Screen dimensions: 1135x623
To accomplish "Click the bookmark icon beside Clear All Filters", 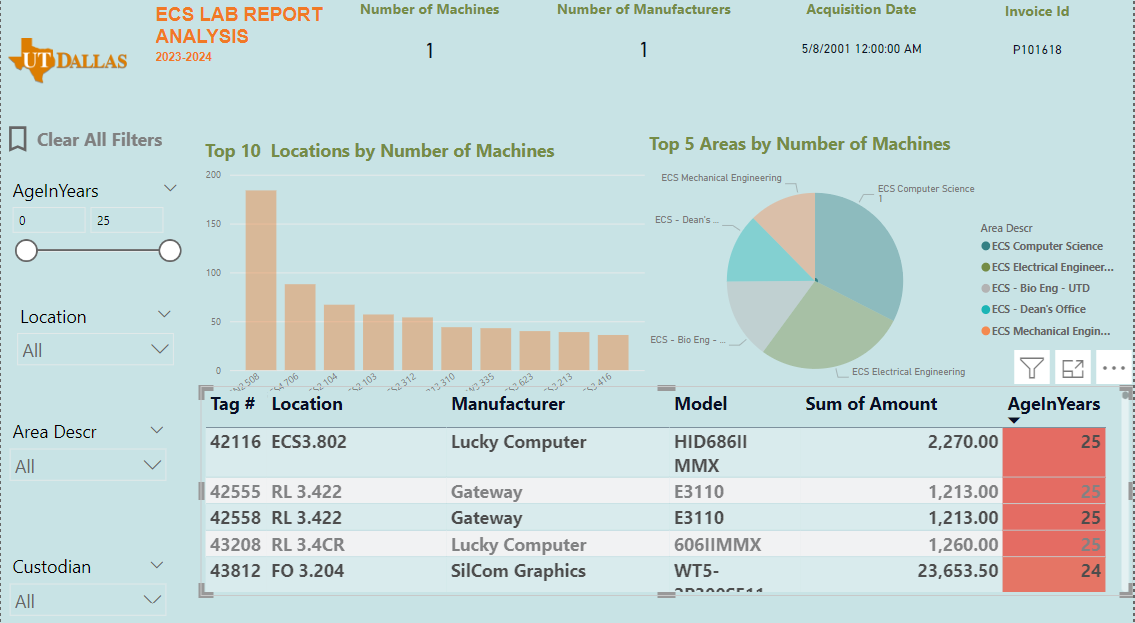I will click(x=18, y=139).
